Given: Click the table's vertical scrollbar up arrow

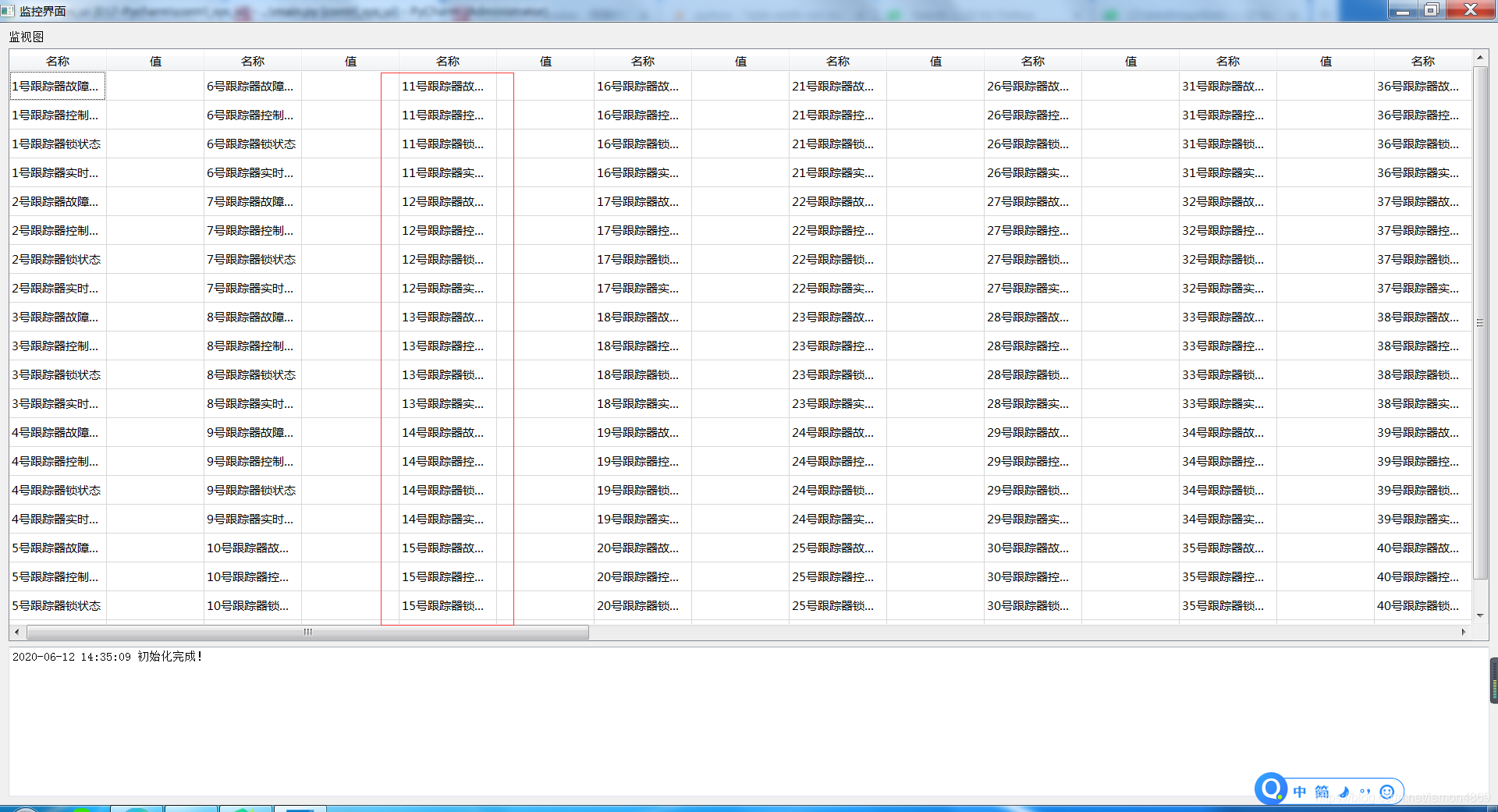Looking at the screenshot, I should pyautogui.click(x=1480, y=58).
